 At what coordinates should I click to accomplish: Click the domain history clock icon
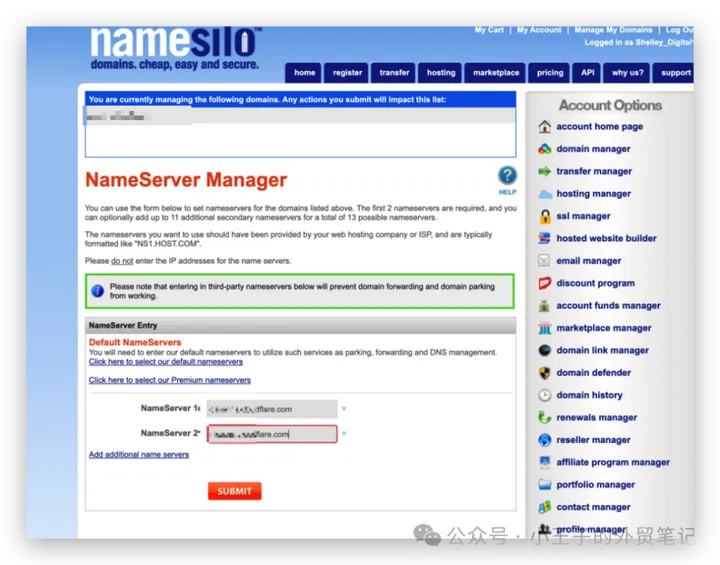click(x=545, y=395)
